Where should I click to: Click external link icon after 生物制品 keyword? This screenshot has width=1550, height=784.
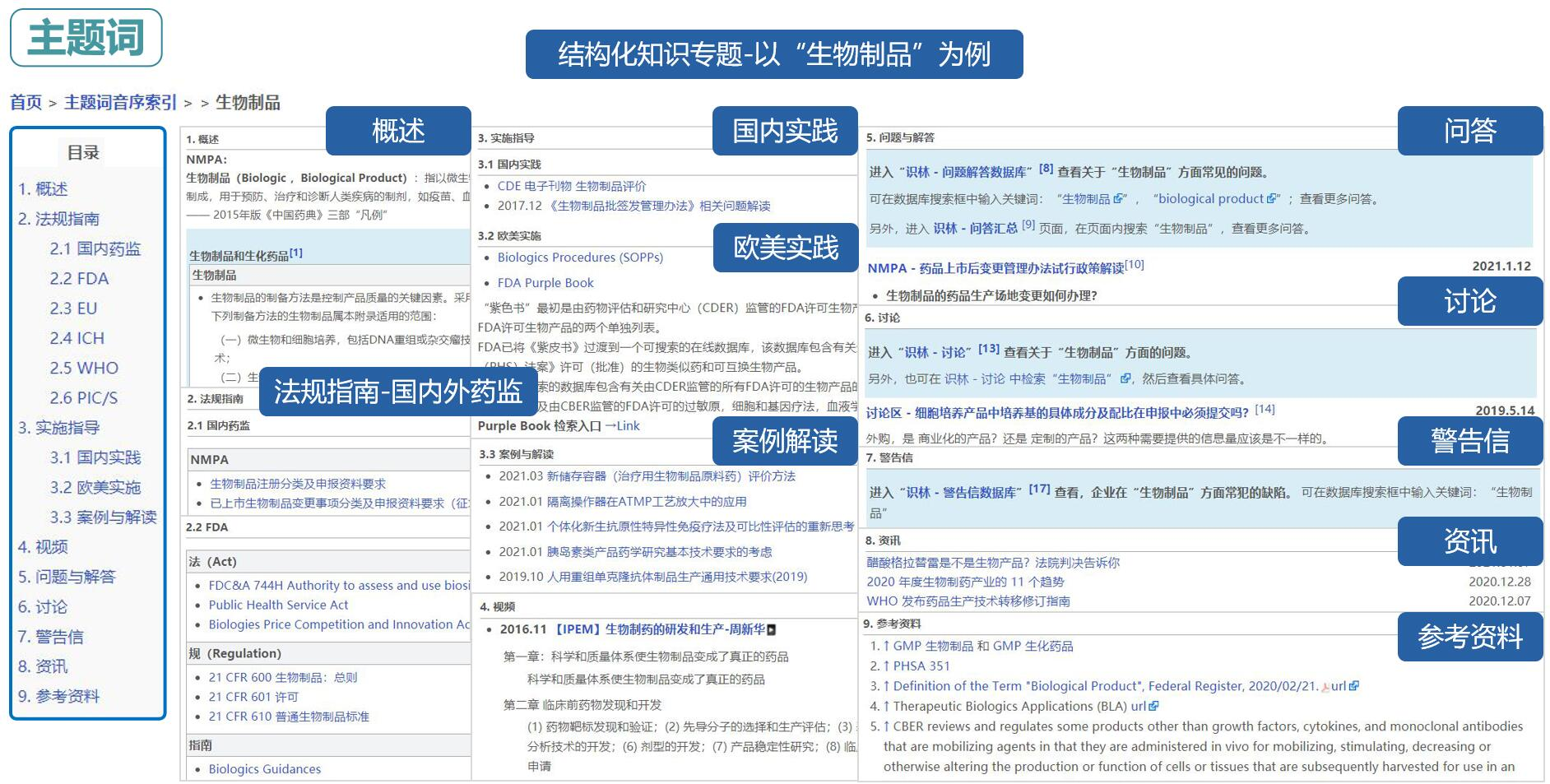(1119, 199)
